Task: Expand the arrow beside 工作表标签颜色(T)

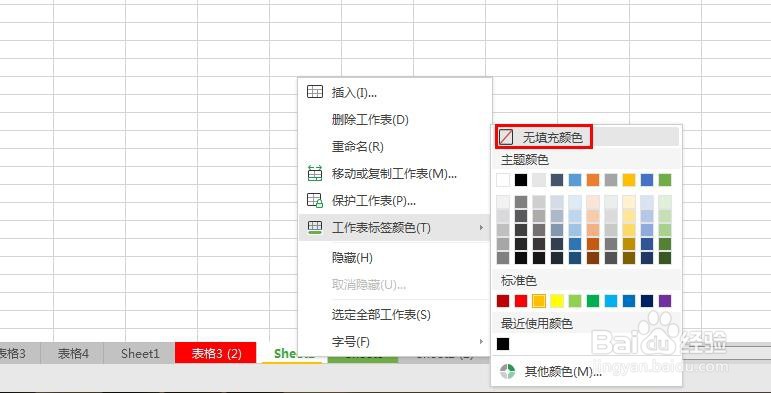Action: click(481, 228)
